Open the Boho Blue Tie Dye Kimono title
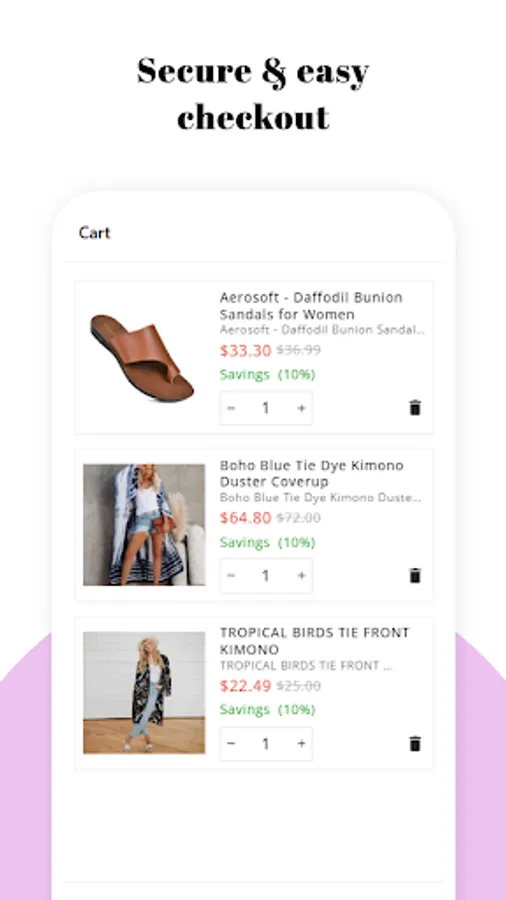This screenshot has height=900, width=506. point(312,474)
